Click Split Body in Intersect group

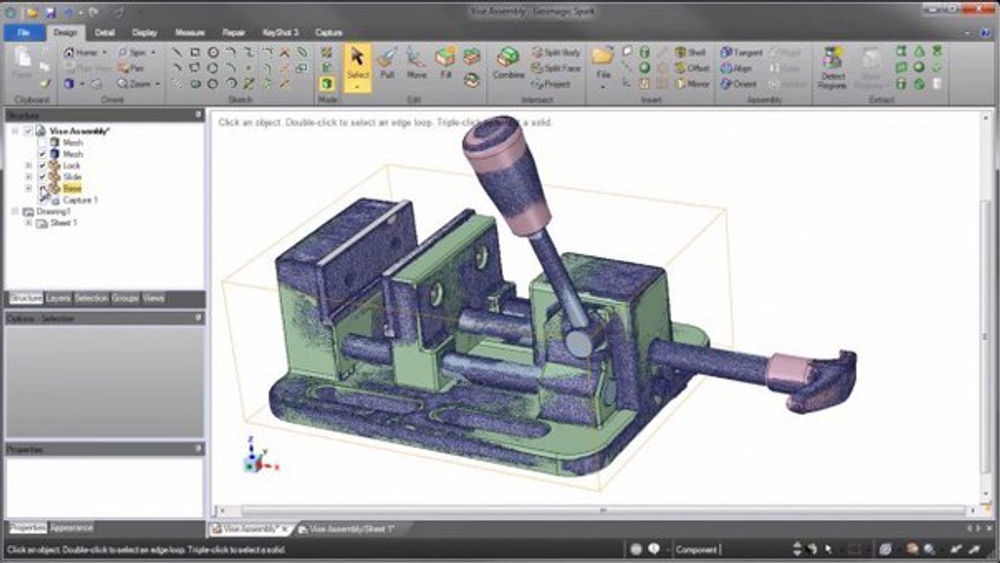[x=556, y=52]
